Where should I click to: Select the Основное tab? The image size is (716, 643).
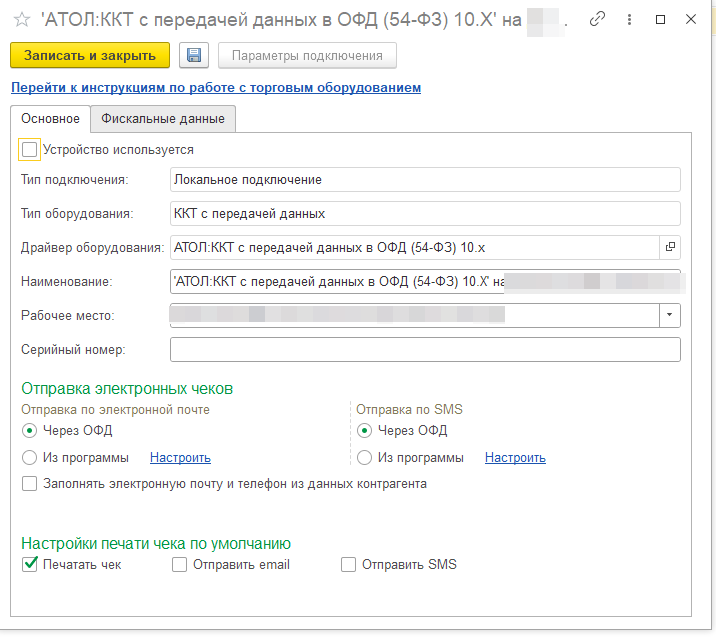click(x=50, y=119)
